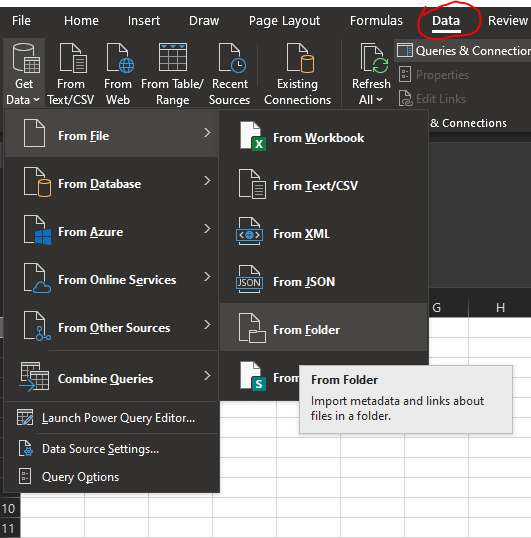Select the From Database menu entry
Image resolution: width=531 pixels, height=538 pixels.
(x=112, y=182)
